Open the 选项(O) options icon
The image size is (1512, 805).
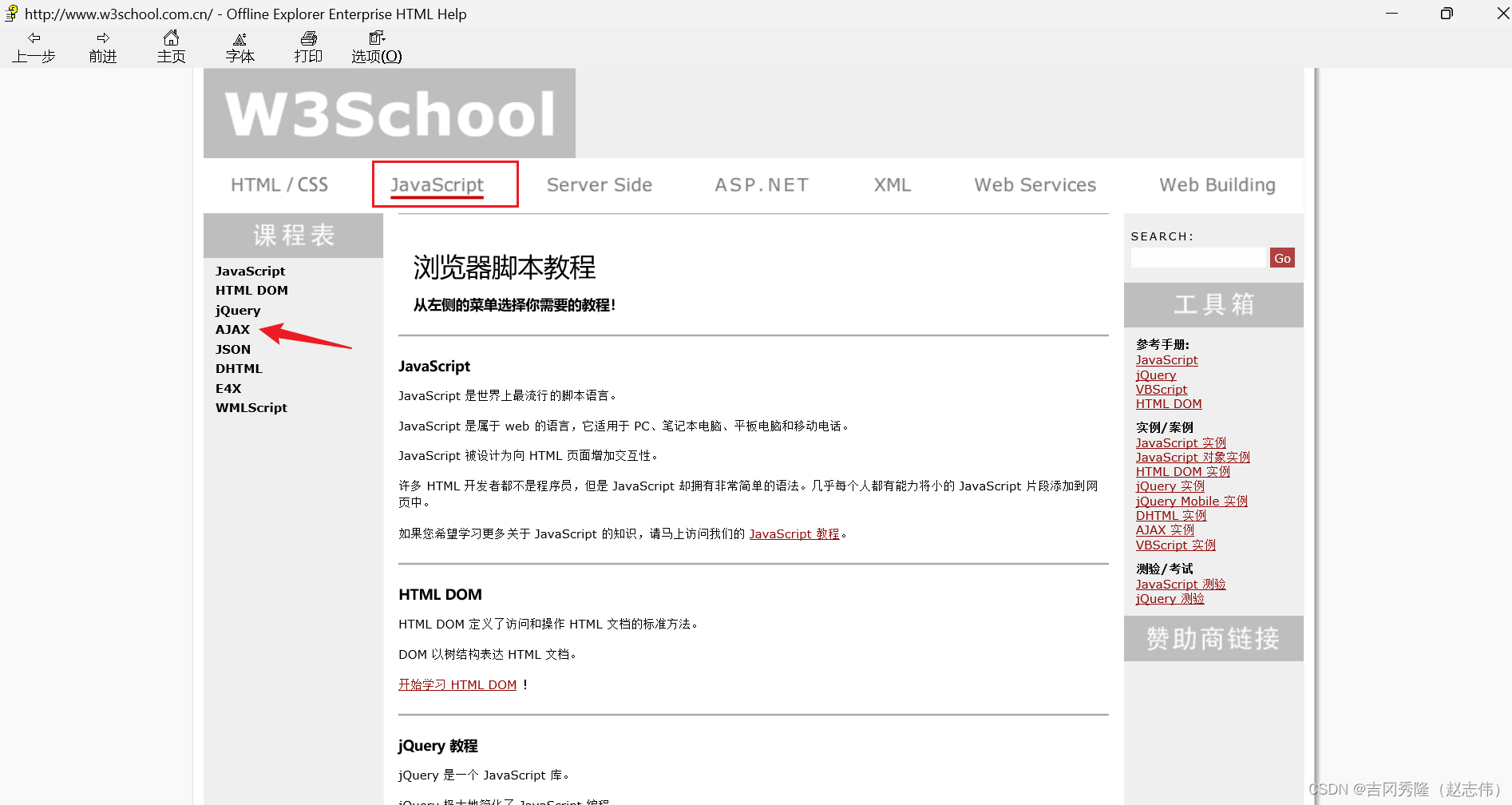[377, 47]
